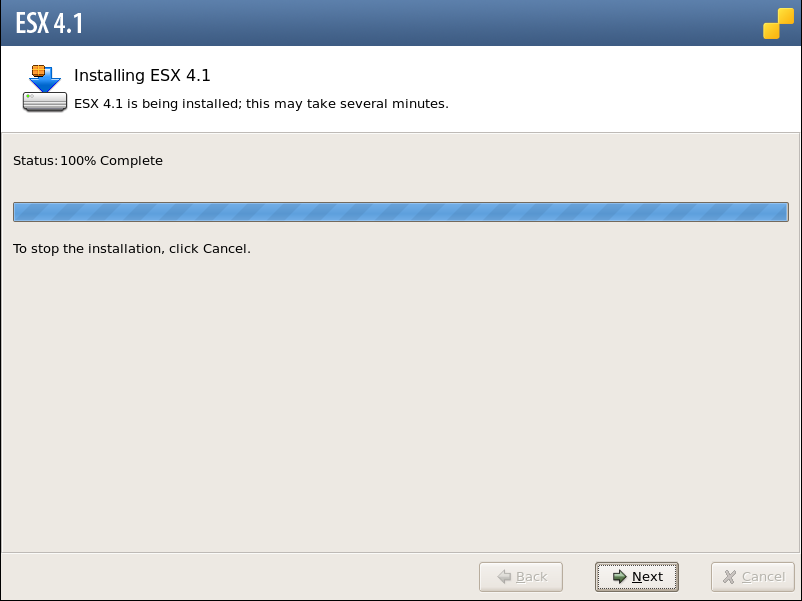The height and width of the screenshot is (601, 802).
Task: Click the 'being installed' description text
Action: point(261,103)
